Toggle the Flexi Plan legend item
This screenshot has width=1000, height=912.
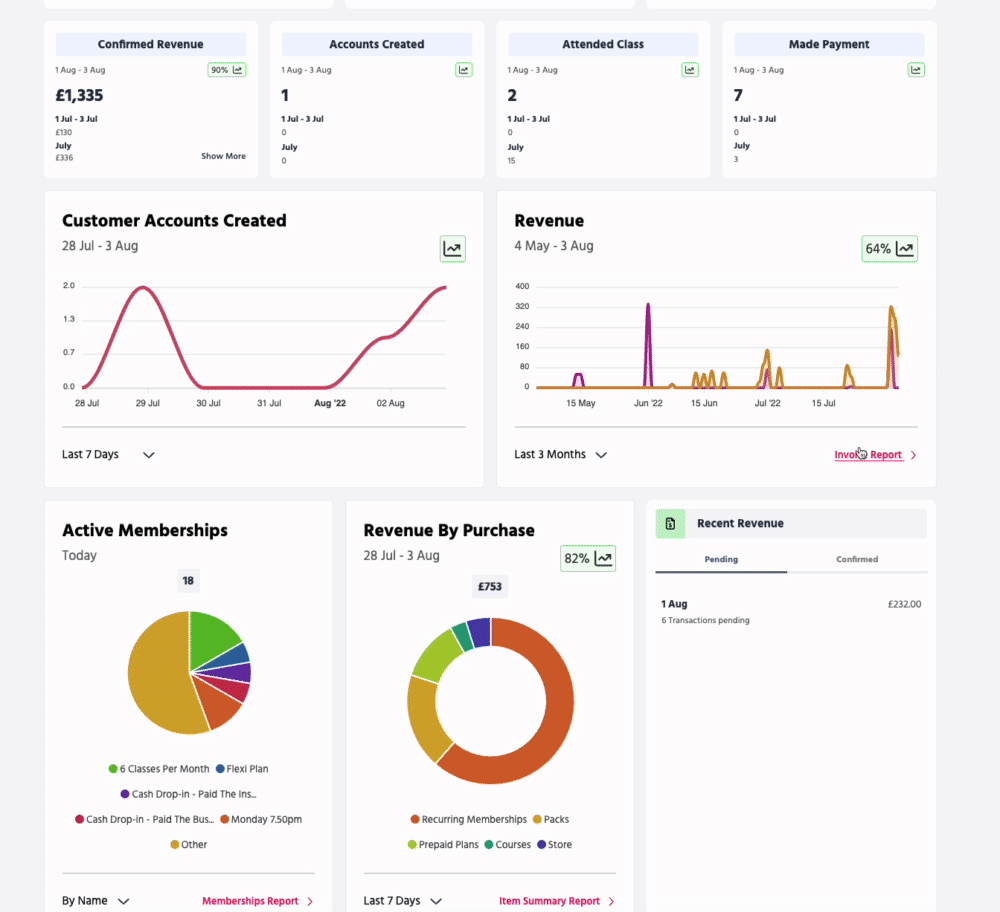(241, 769)
